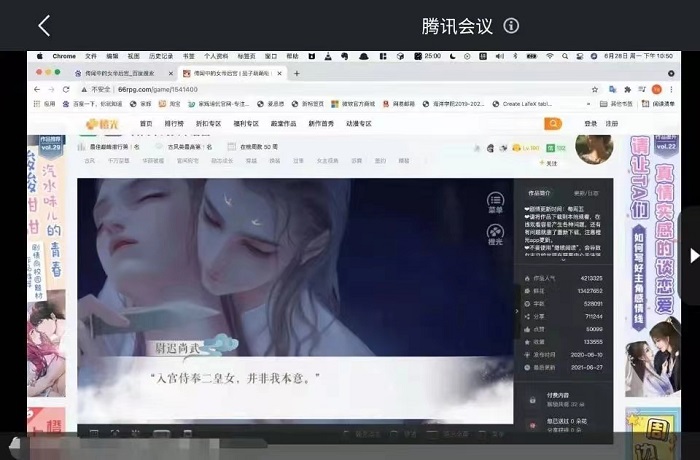This screenshot has width=700, height=460.
Task: Open a new Chrome tab
Action: (296, 73)
